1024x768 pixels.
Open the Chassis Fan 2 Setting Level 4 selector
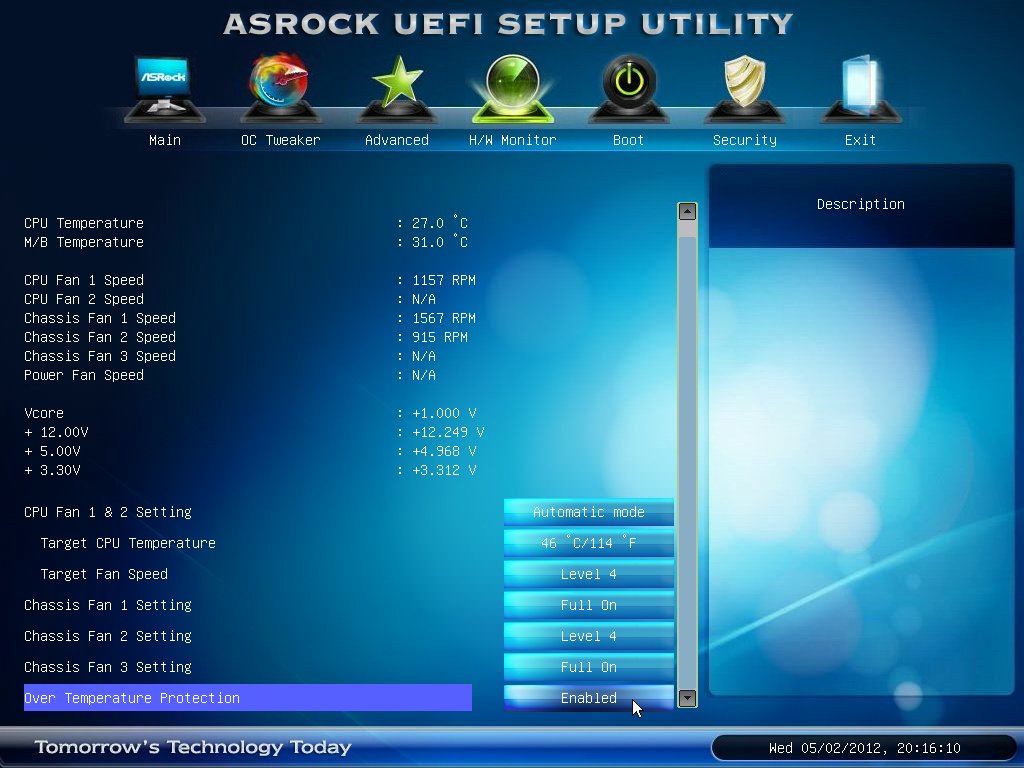point(588,636)
